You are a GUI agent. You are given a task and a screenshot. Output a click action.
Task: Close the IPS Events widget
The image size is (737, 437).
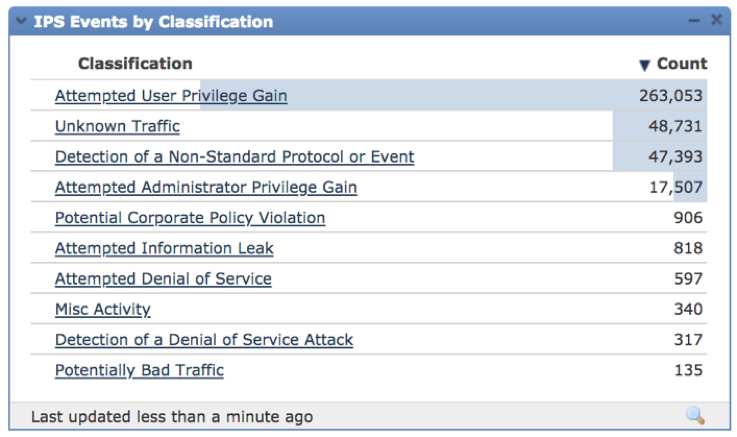[x=716, y=20]
